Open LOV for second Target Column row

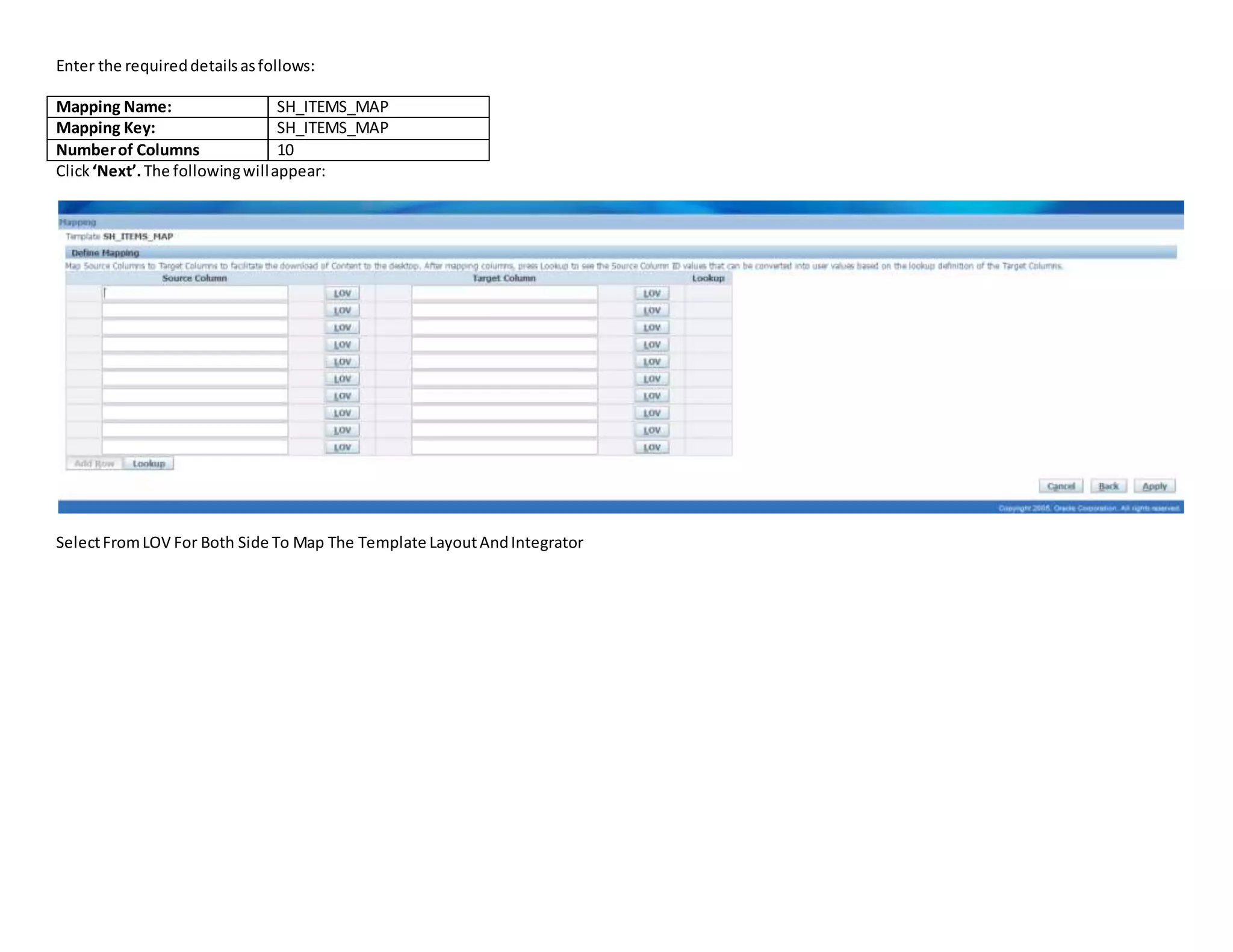(652, 310)
